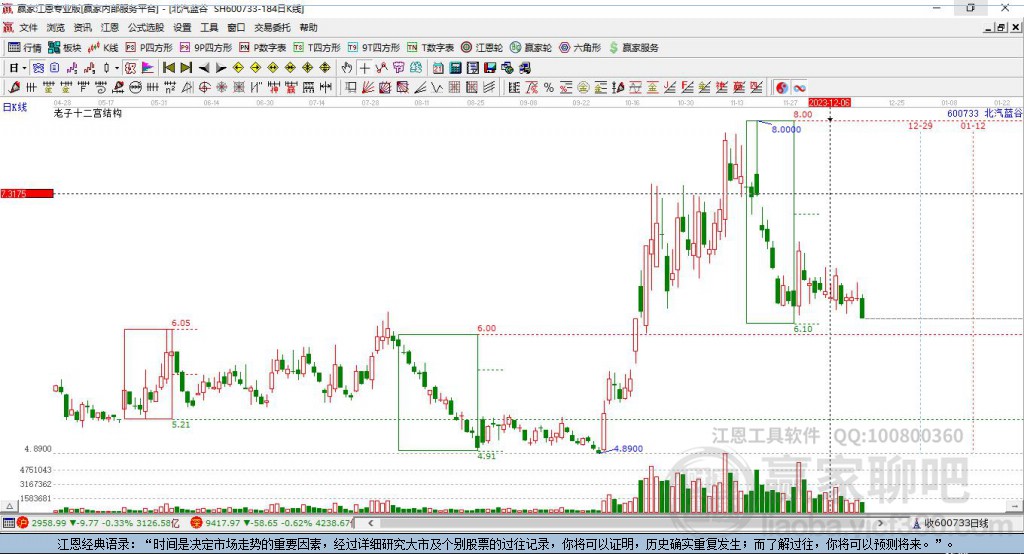Restore the inner chart window
Image resolution: width=1024 pixels, height=554 pixels.
point(1000,27)
